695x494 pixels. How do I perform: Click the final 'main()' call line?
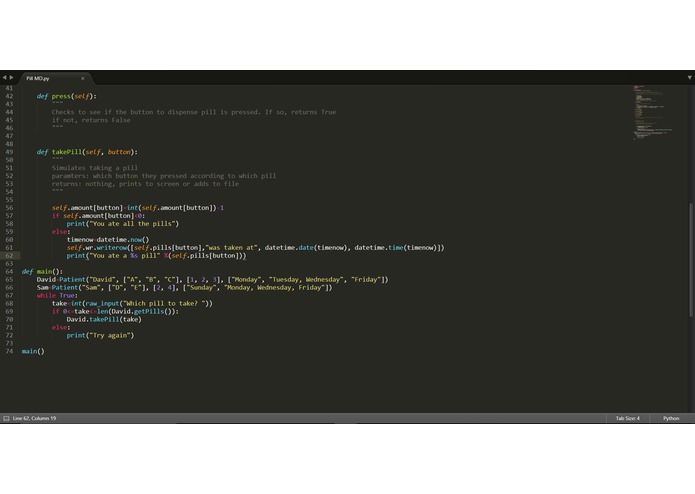coord(33,351)
